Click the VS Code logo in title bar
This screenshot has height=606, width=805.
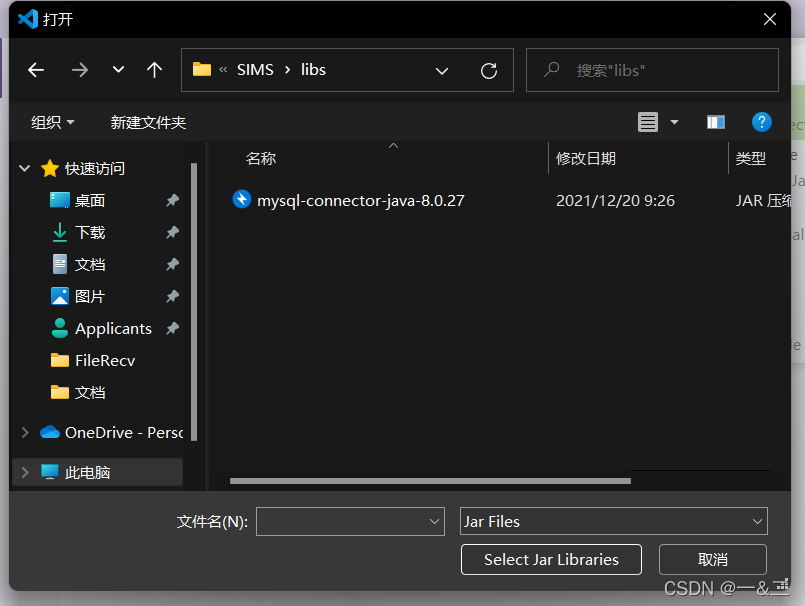pyautogui.click(x=28, y=19)
